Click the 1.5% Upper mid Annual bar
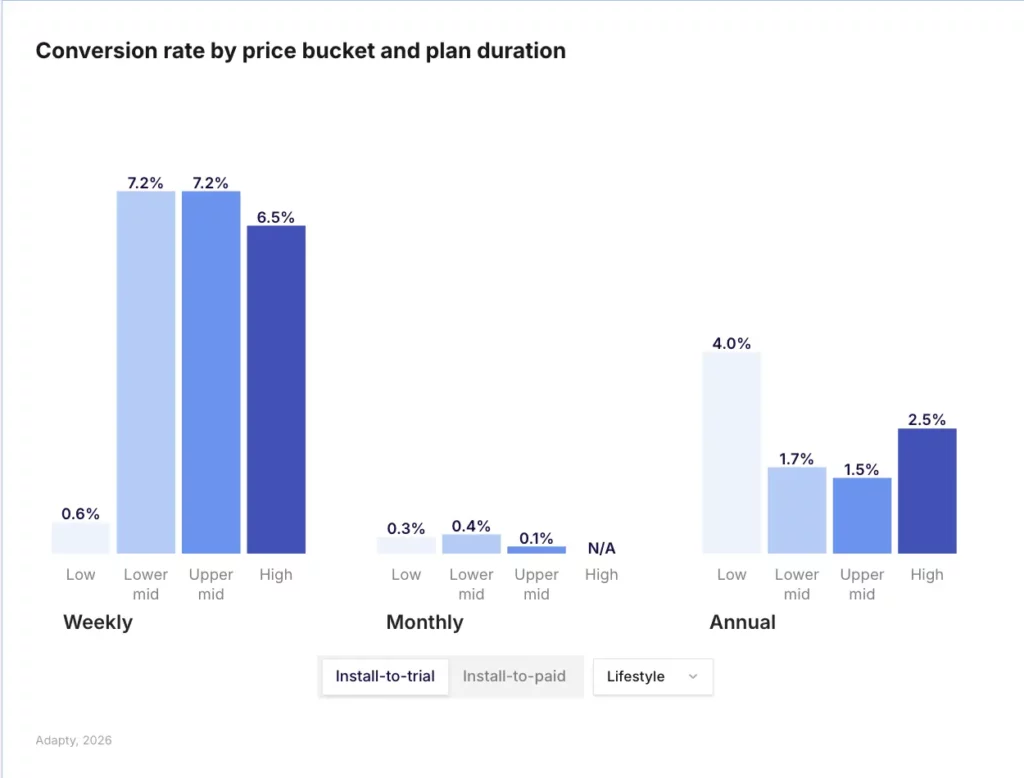This screenshot has height=778, width=1024. tap(861, 515)
